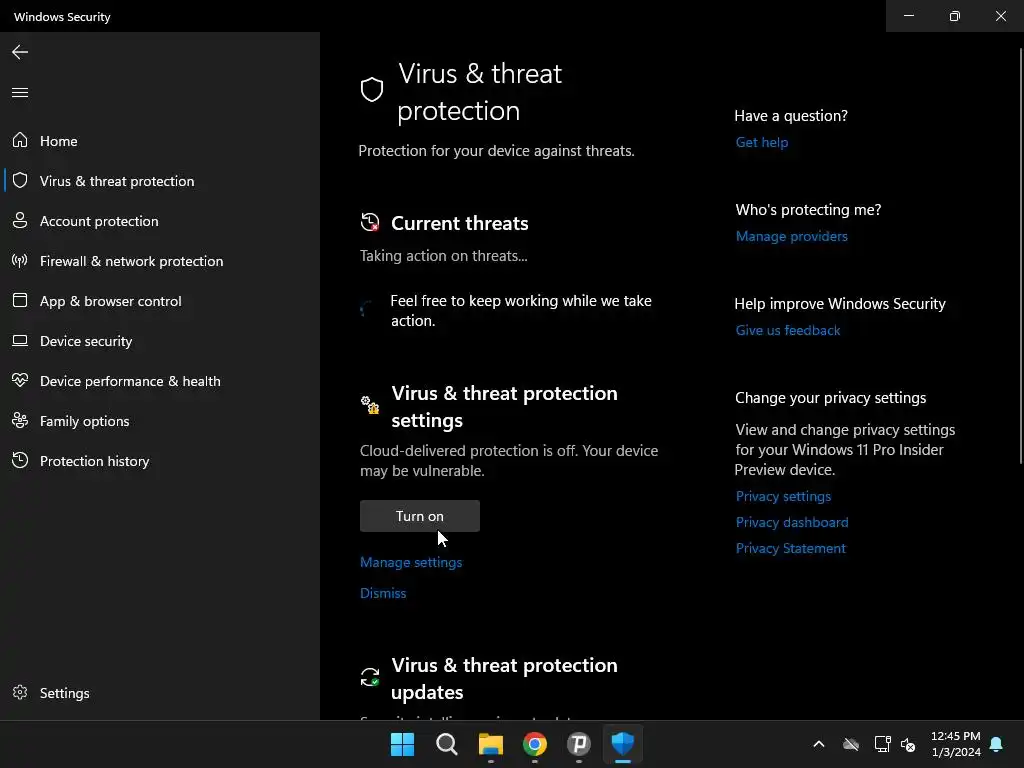Click Virus & threat protection updates heading
The image size is (1024, 768).
coord(504,678)
